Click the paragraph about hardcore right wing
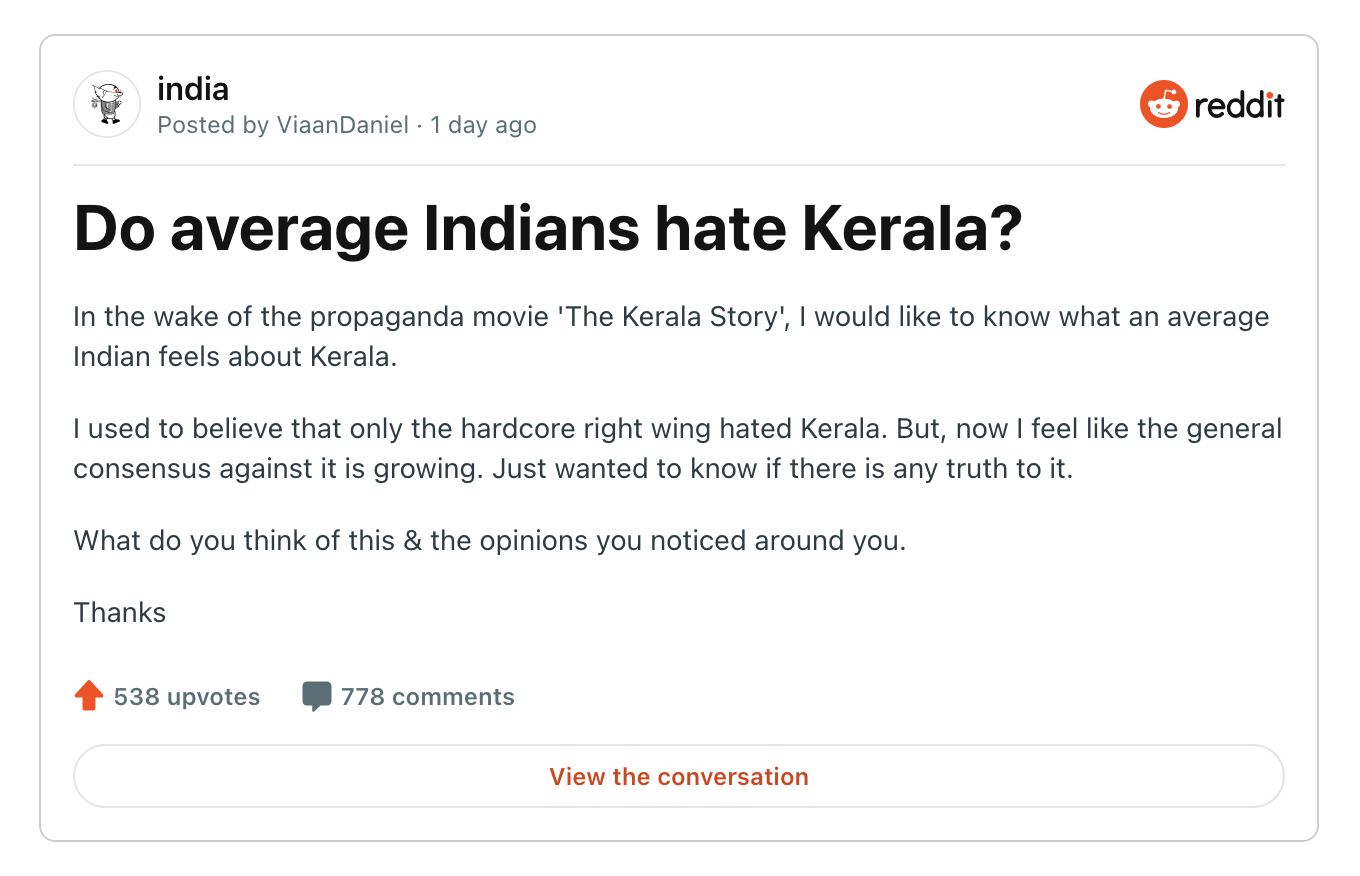Image resolution: width=1360 pixels, height=876 pixels. pos(677,449)
